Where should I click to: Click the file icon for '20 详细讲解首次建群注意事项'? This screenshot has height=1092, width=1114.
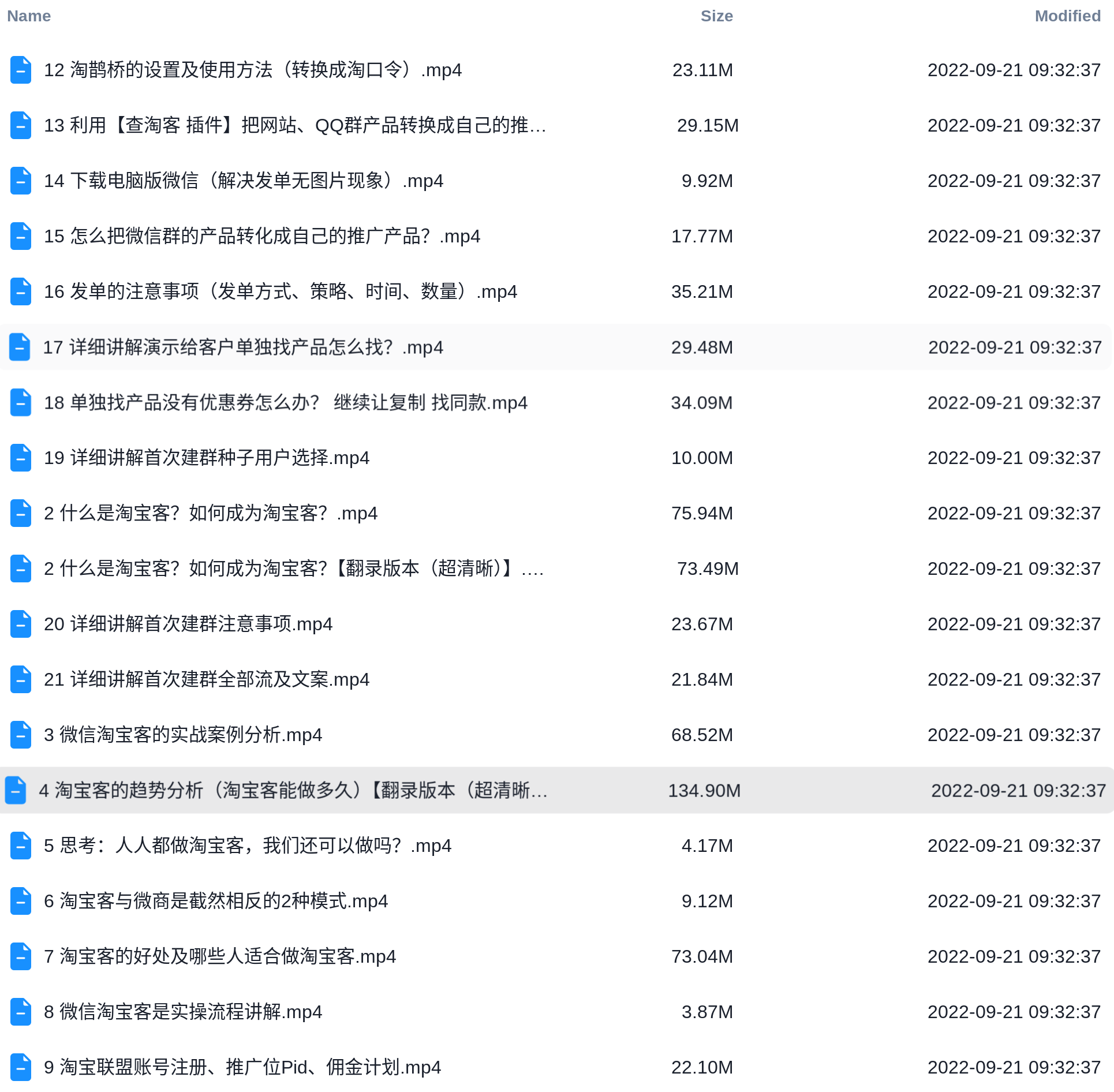21,624
